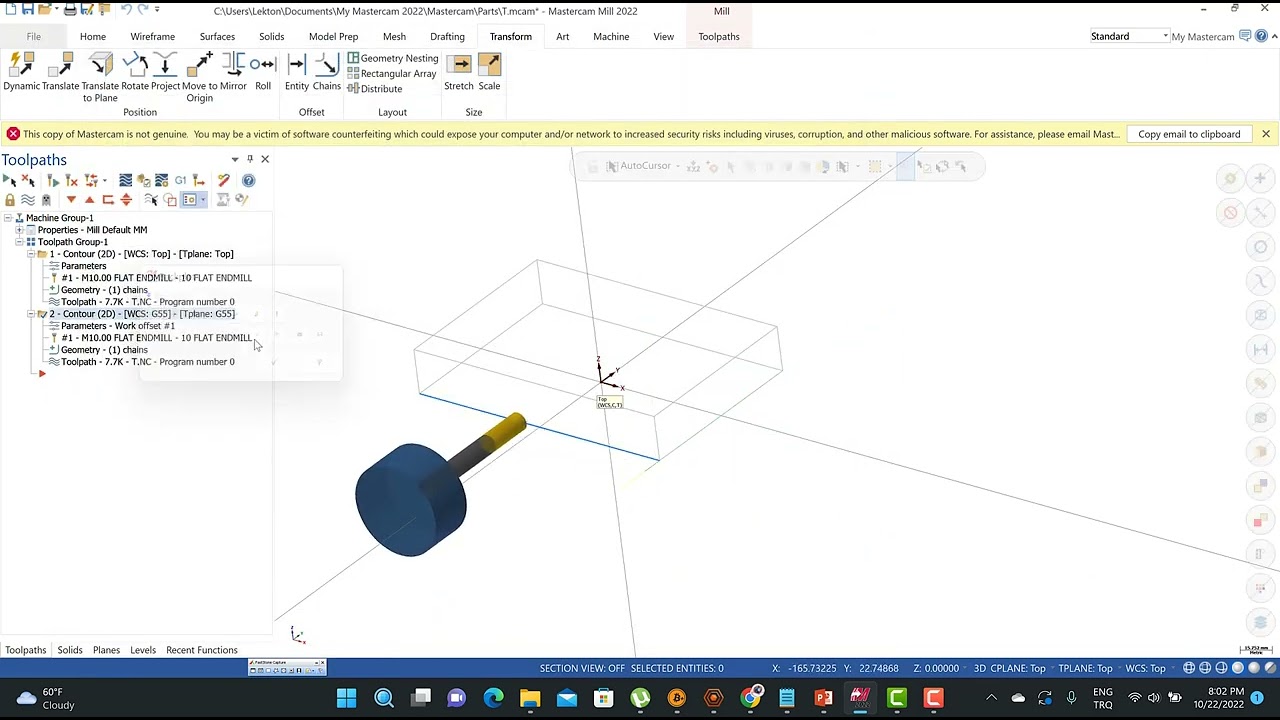Expand Properties - Mill Default MM node

click(x=19, y=230)
